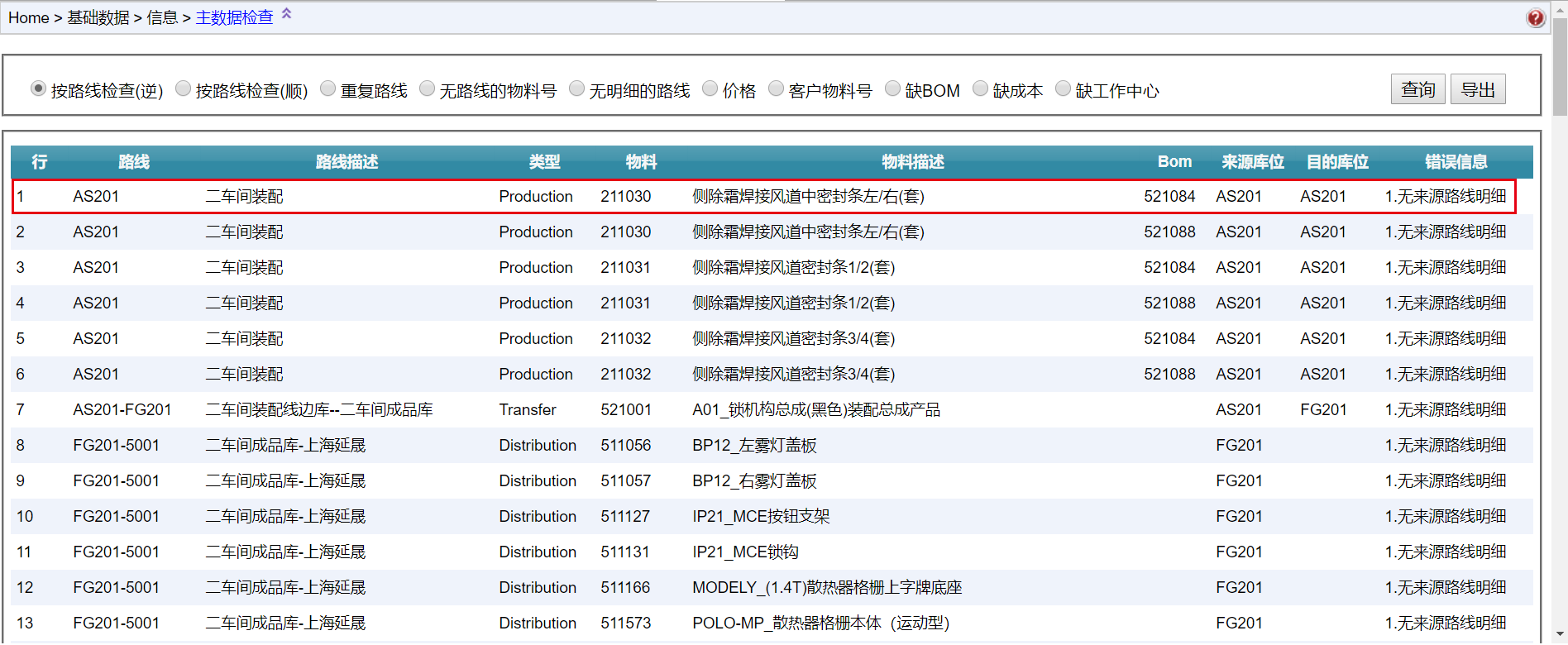The image size is (1568, 645).
Task: Click the 查询 button
Action: [1418, 89]
